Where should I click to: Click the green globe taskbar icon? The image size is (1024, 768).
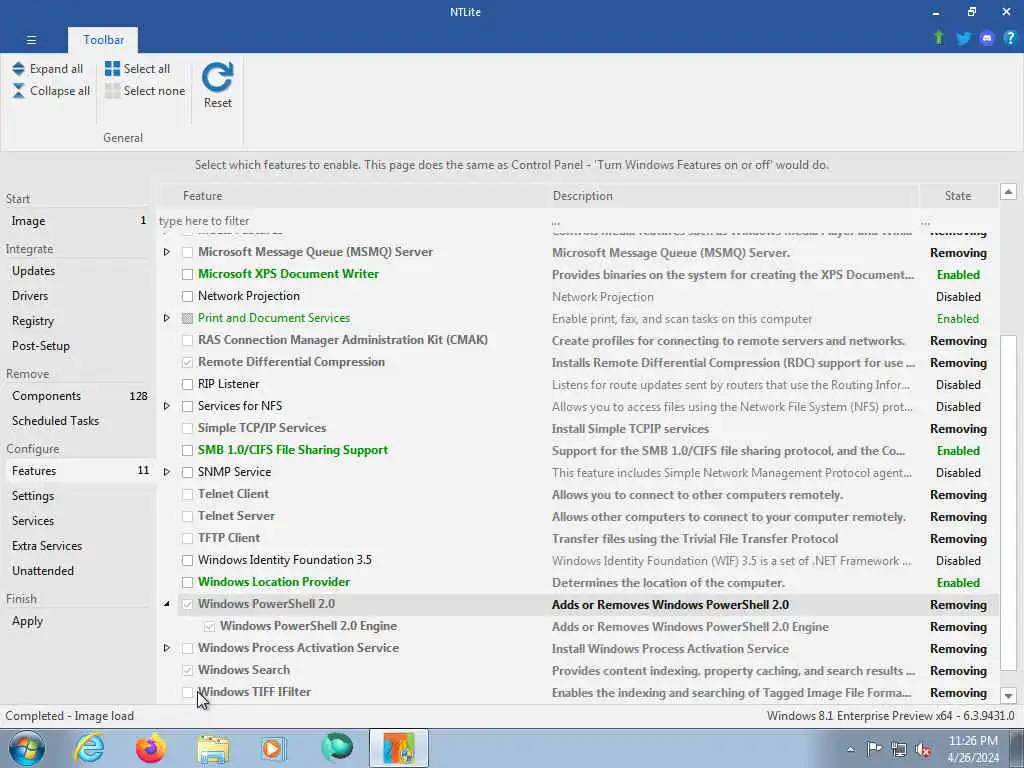click(x=337, y=748)
